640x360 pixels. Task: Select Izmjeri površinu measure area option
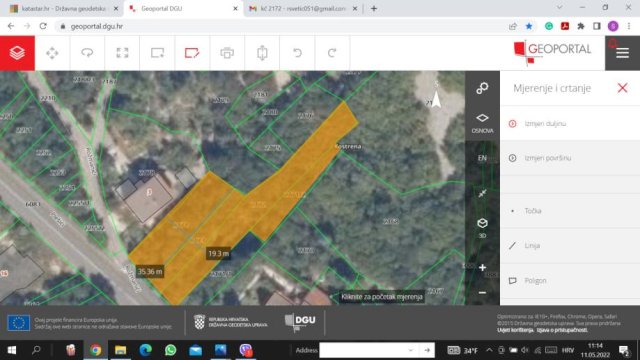click(570, 158)
